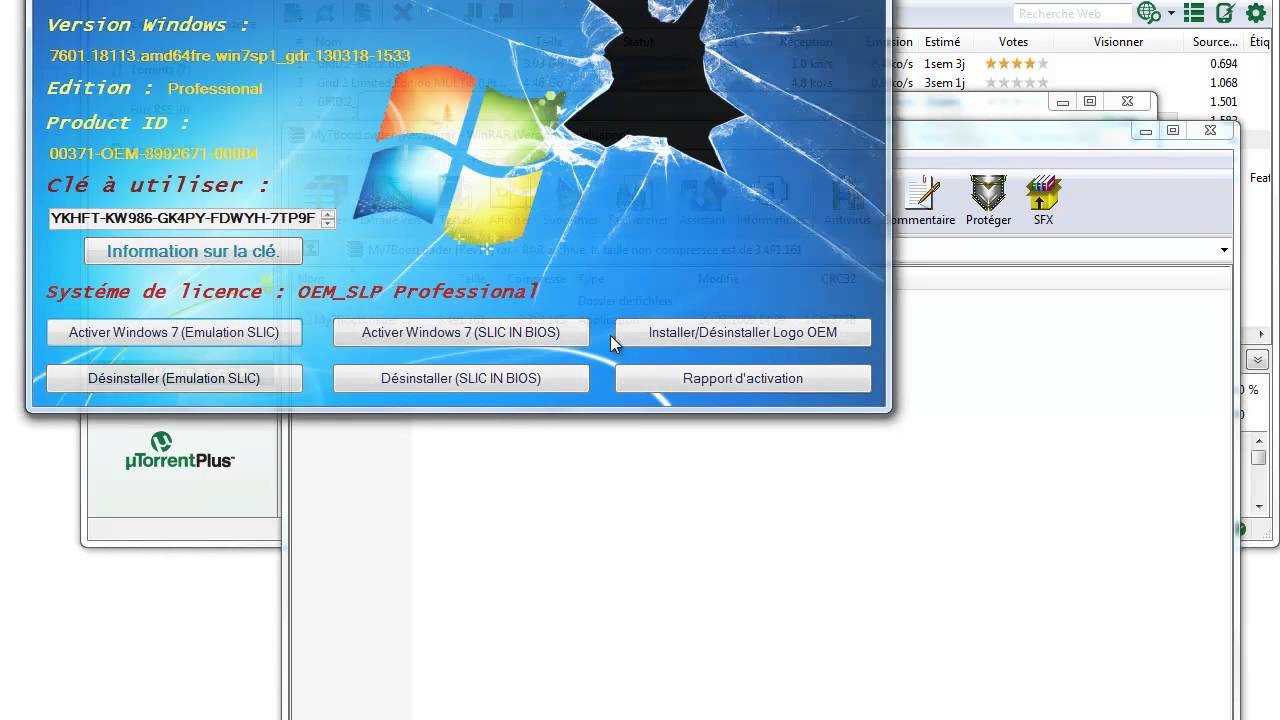Open search provider dropdown arrow
The width and height of the screenshot is (1280, 720).
tap(1170, 14)
